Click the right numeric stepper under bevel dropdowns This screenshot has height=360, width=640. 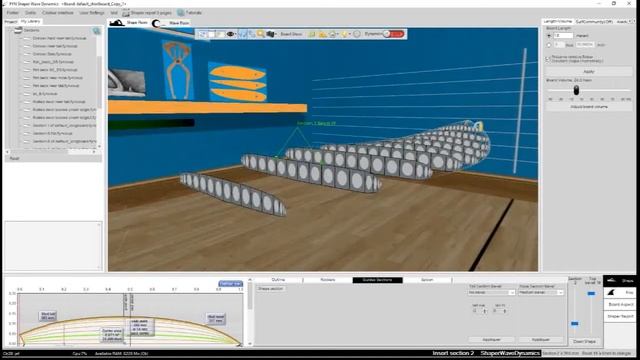tap(500, 311)
